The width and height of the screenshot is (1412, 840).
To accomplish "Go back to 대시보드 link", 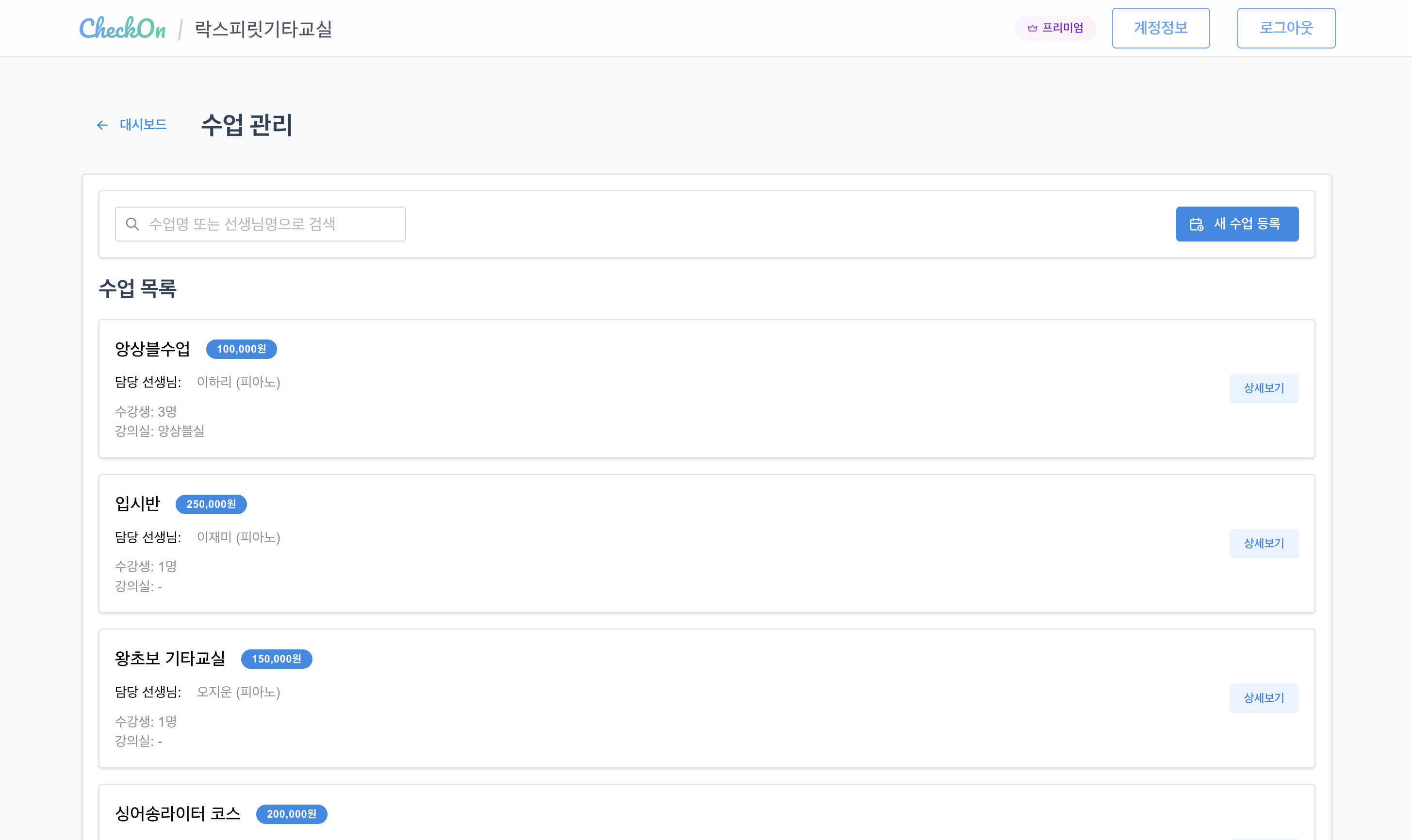I will coord(143,125).
